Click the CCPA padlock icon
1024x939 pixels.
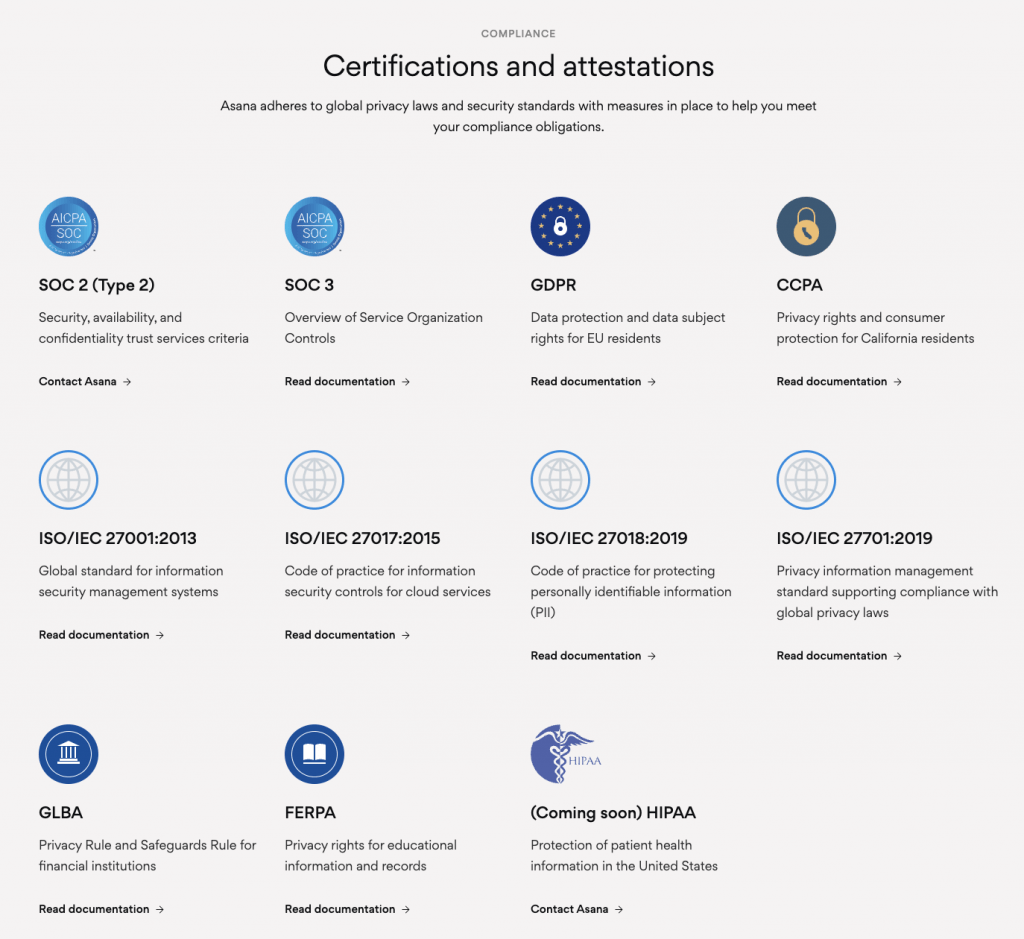pyautogui.click(x=806, y=226)
